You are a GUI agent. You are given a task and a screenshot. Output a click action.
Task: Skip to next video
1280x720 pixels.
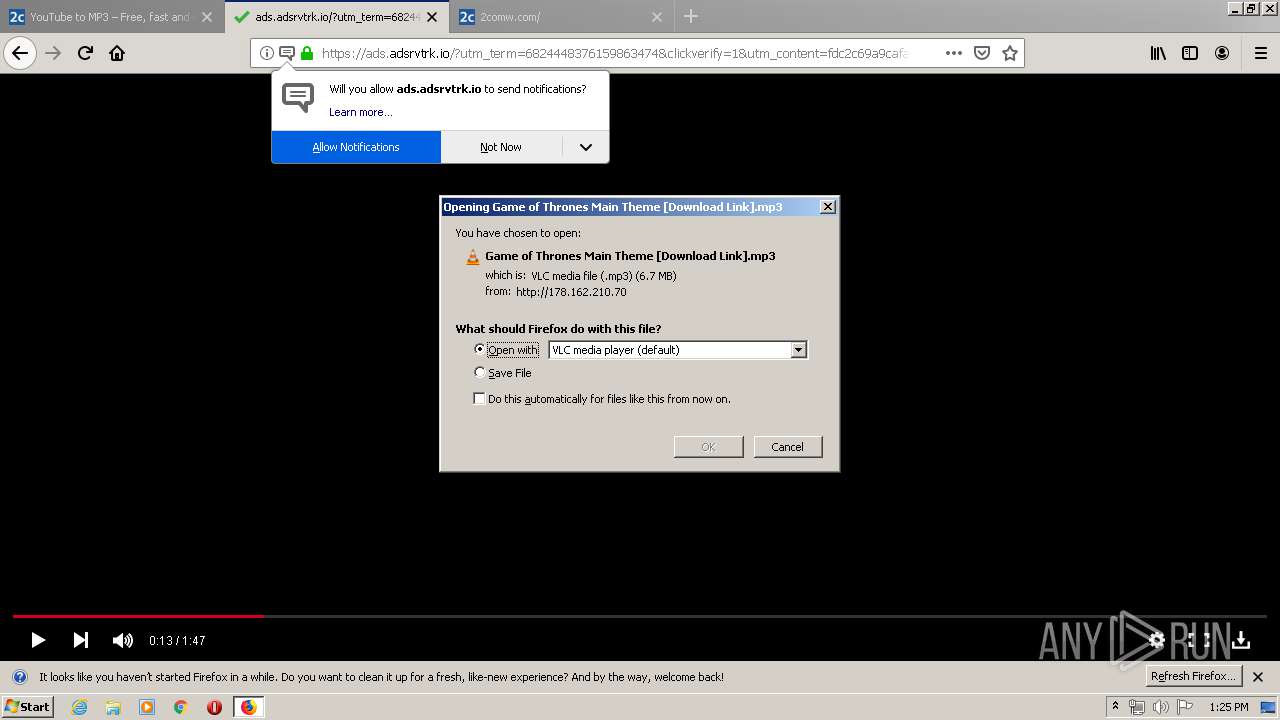[x=81, y=640]
